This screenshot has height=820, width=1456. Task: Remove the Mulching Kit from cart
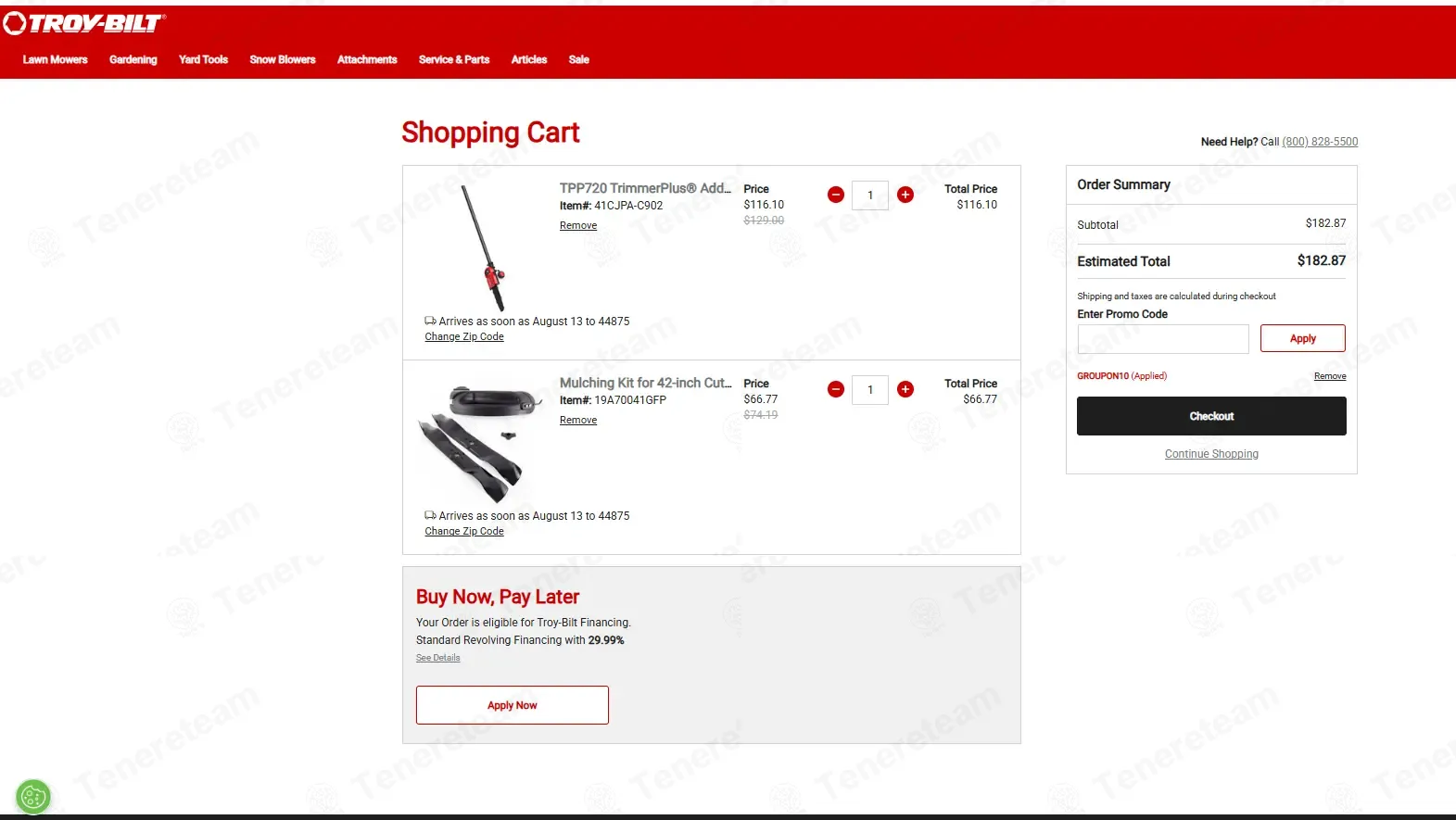(578, 421)
